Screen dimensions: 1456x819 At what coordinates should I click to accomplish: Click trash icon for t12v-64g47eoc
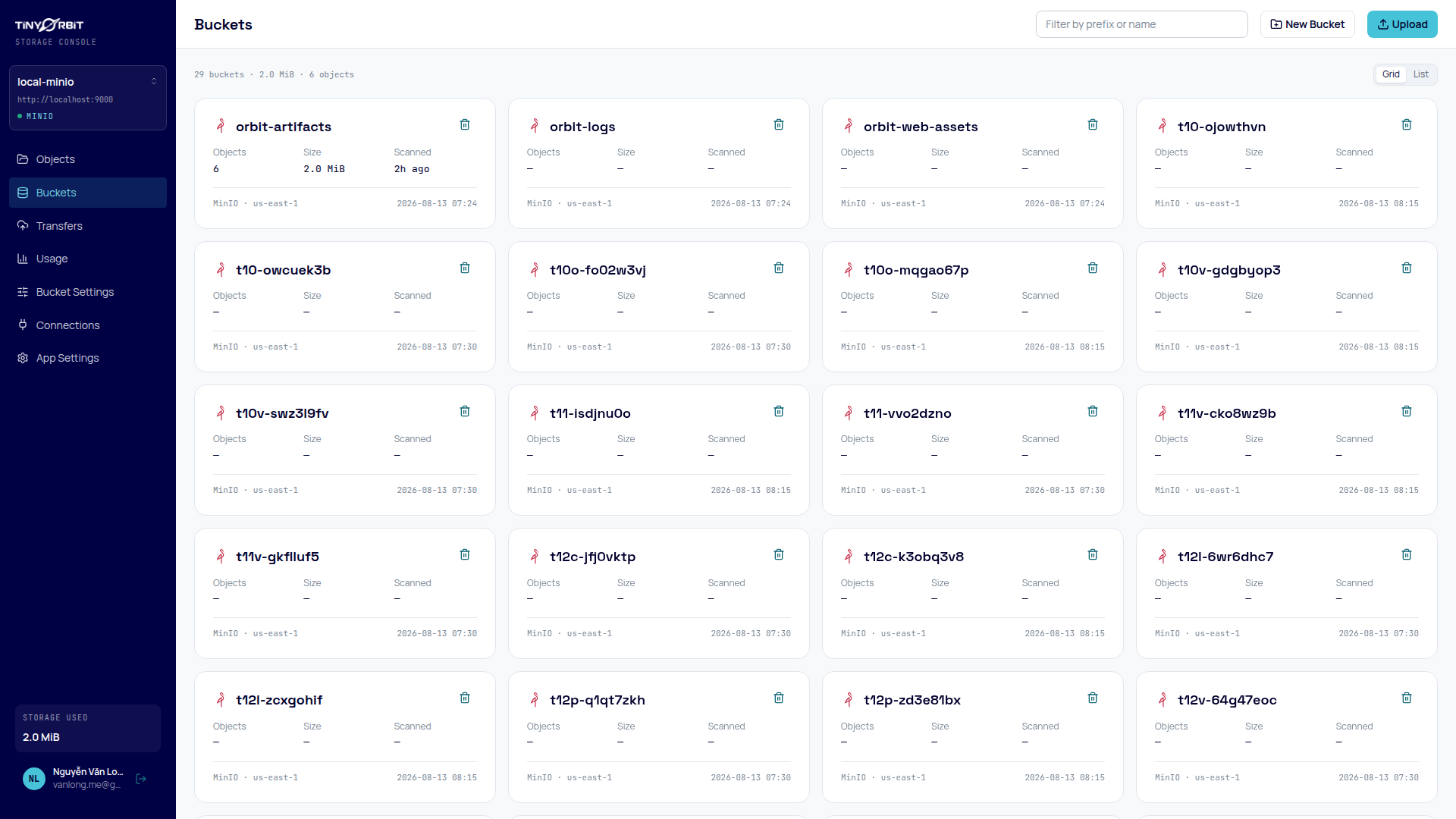click(1407, 698)
